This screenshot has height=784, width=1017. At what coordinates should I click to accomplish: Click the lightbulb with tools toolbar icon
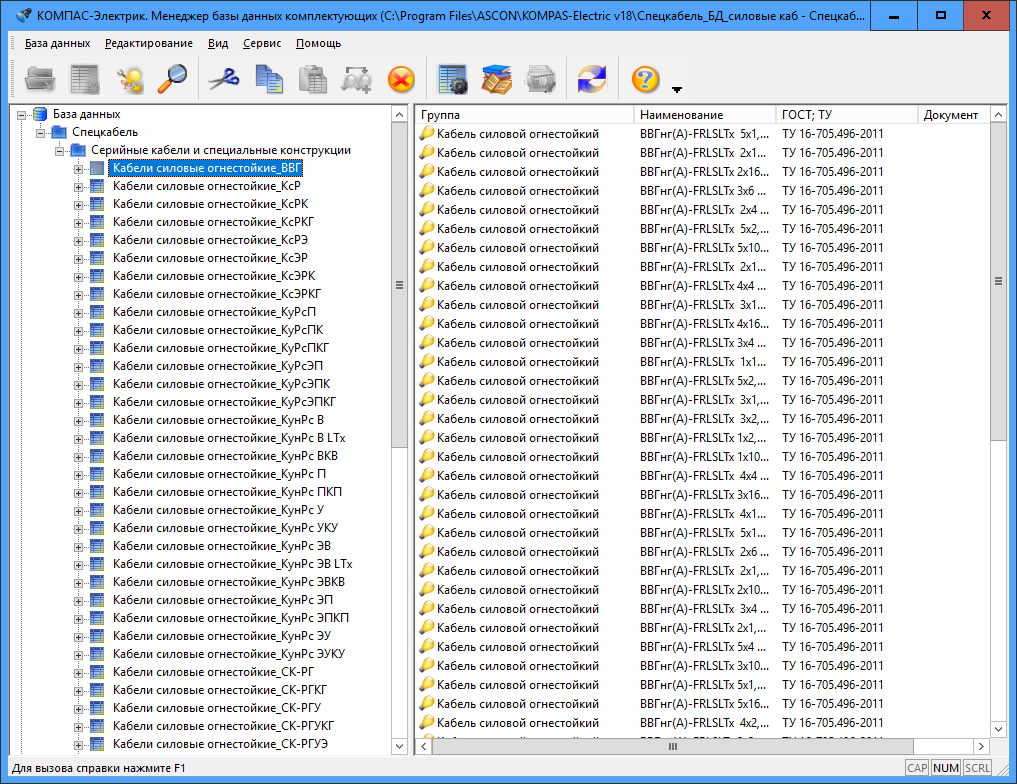[x=130, y=79]
